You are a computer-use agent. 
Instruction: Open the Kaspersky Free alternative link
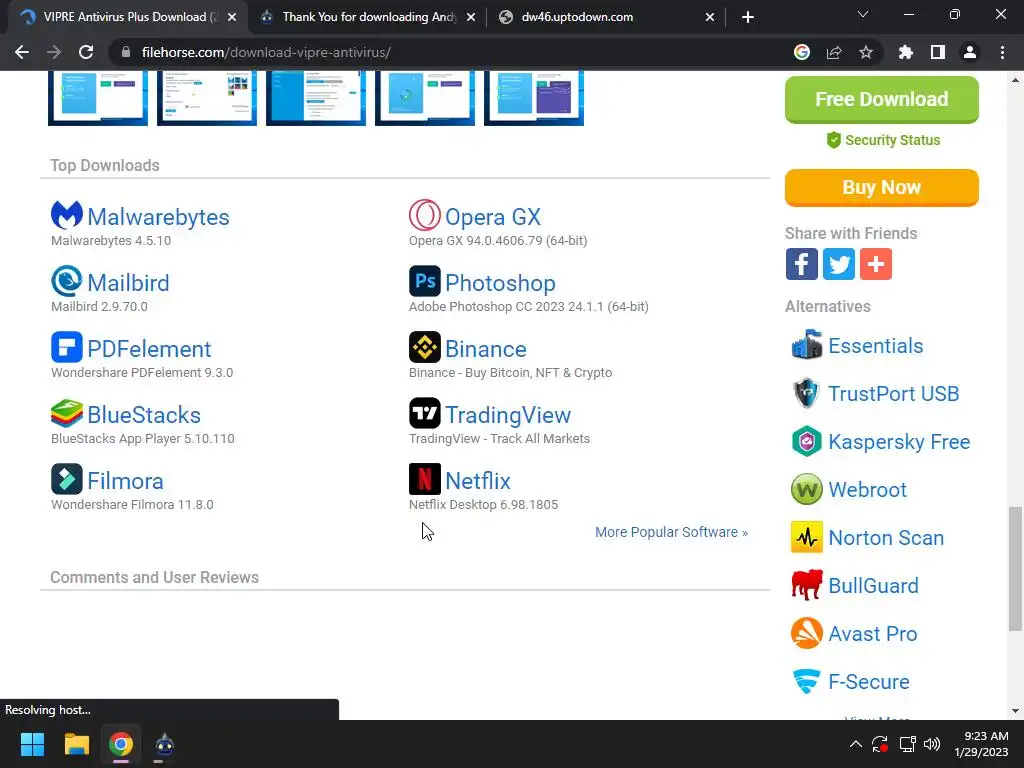899,441
